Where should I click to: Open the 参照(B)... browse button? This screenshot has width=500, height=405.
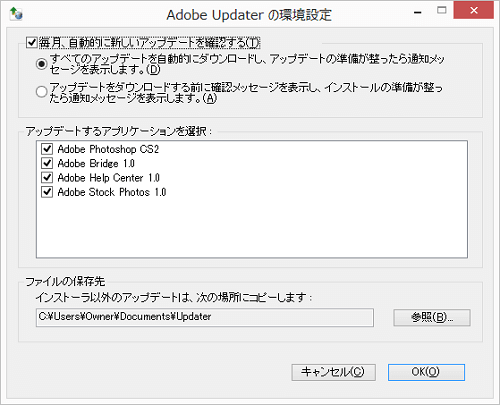coord(432,317)
